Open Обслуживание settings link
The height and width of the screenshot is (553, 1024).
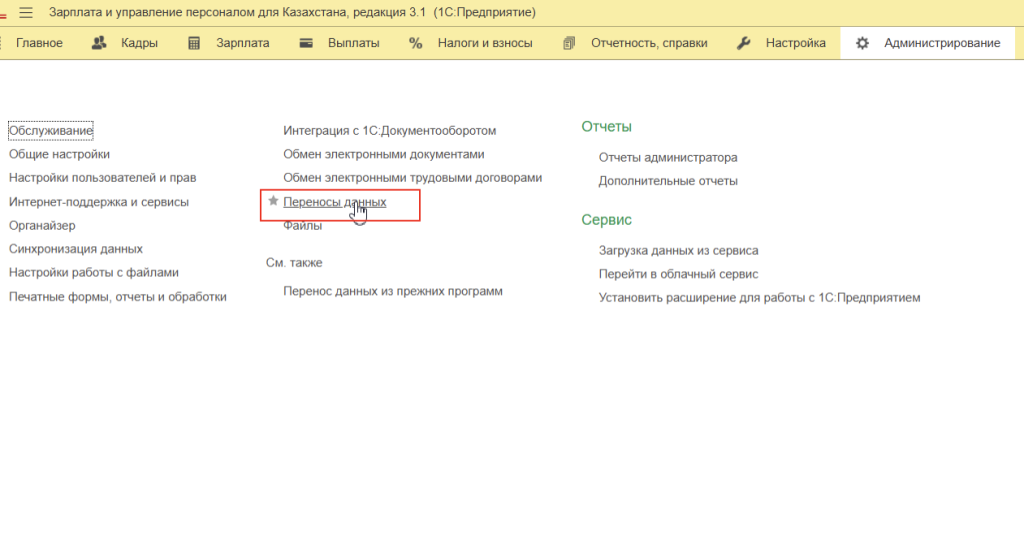tap(51, 131)
